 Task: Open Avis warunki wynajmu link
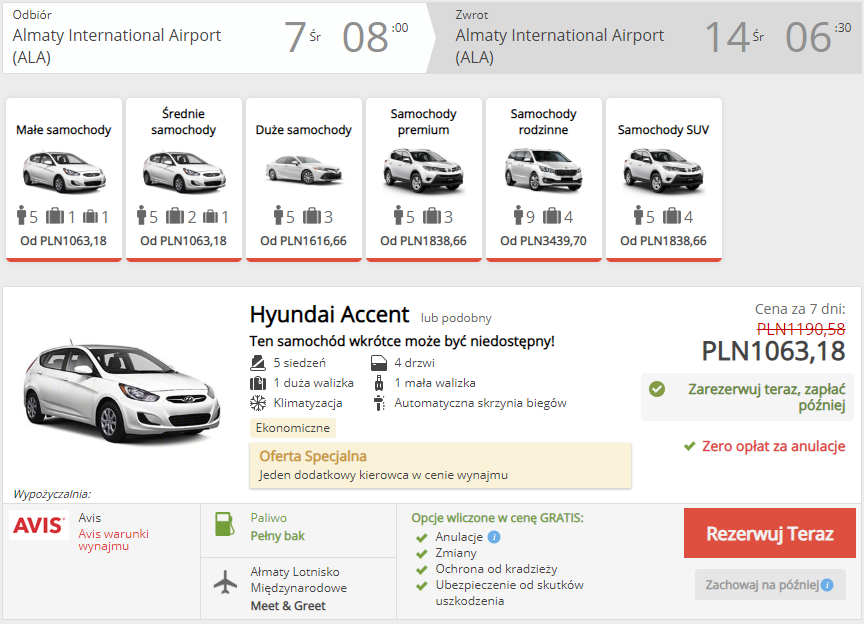coord(114,540)
